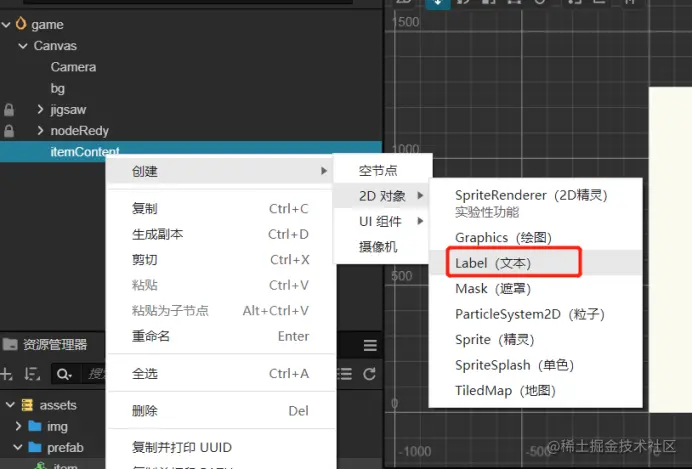Expand the jigsaw node
Image resolution: width=692 pixels, height=470 pixels.
(x=40, y=109)
